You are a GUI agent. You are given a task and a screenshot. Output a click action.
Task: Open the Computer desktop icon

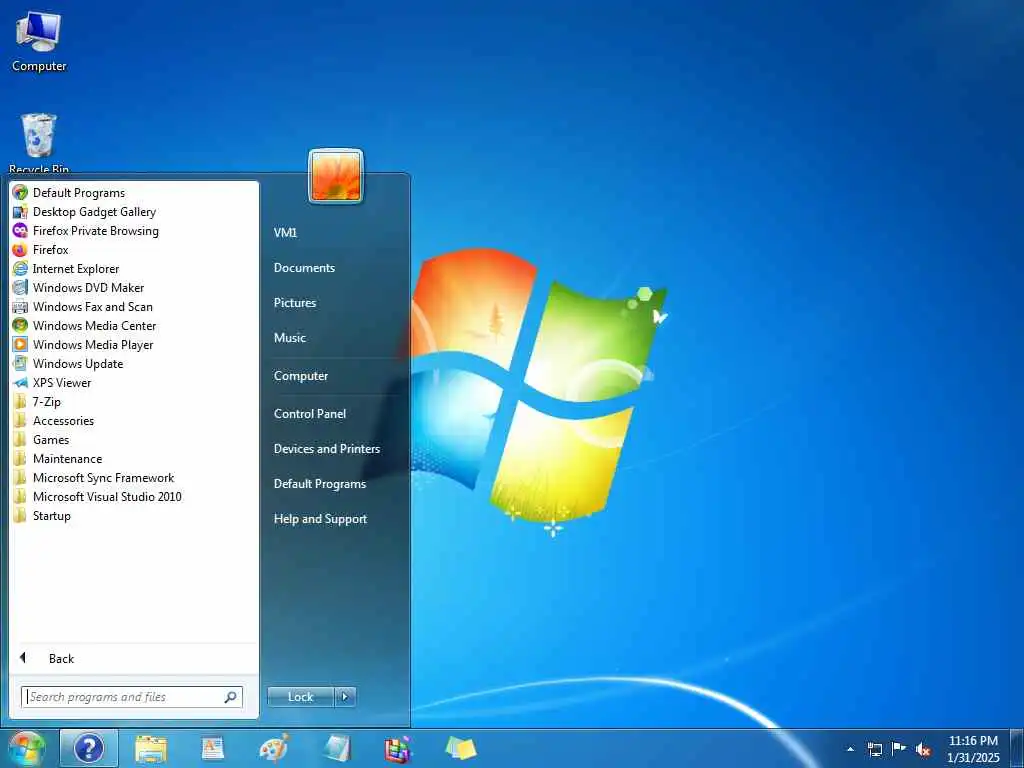point(39,42)
